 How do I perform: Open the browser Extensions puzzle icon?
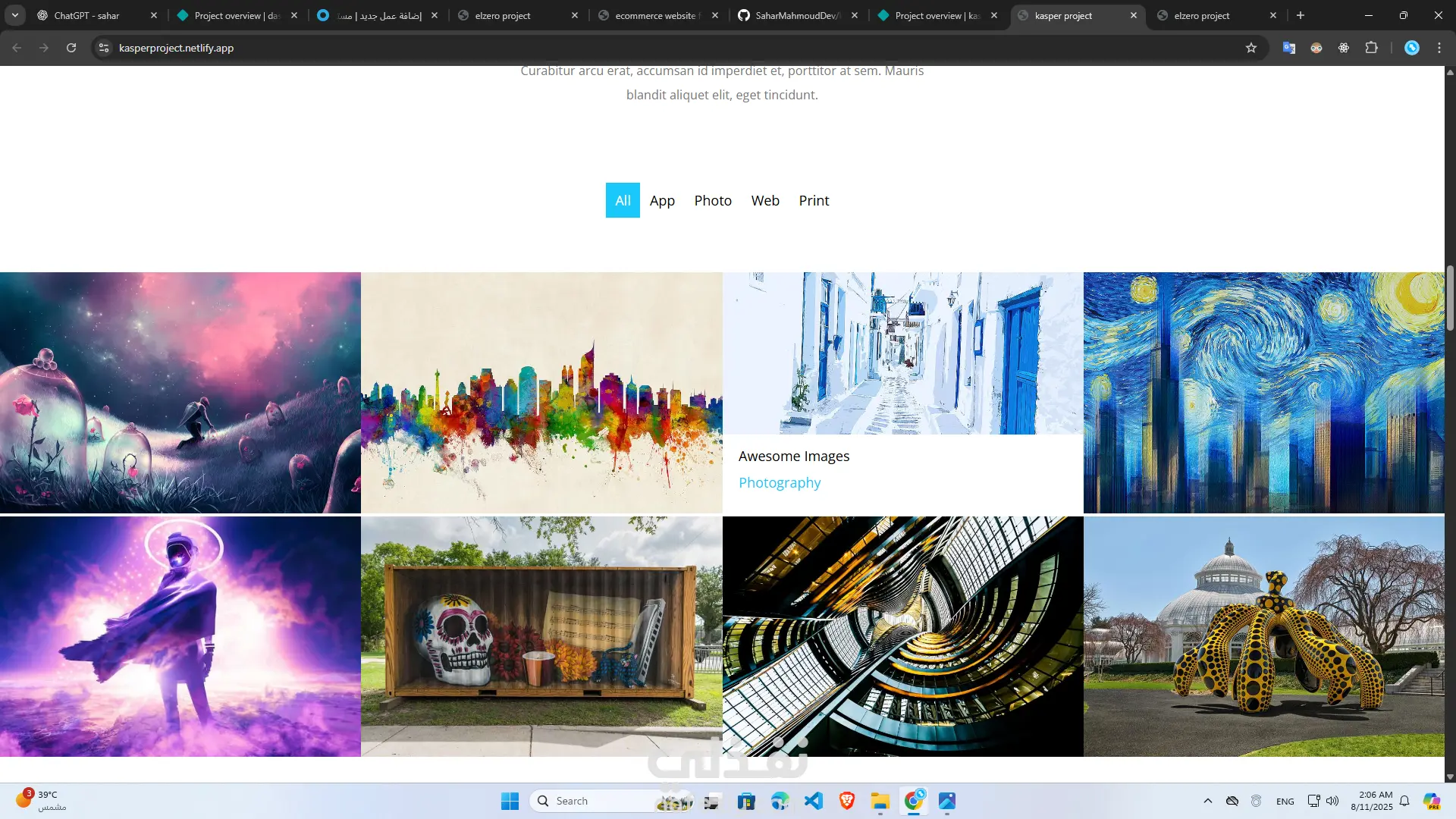click(x=1371, y=48)
